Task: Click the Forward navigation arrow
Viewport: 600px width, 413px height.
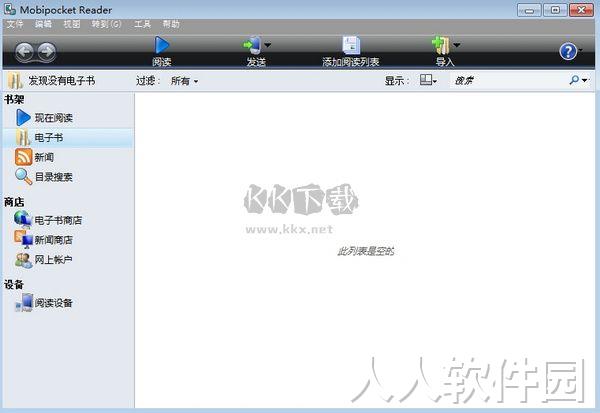Action: pyautogui.click(x=47, y=52)
